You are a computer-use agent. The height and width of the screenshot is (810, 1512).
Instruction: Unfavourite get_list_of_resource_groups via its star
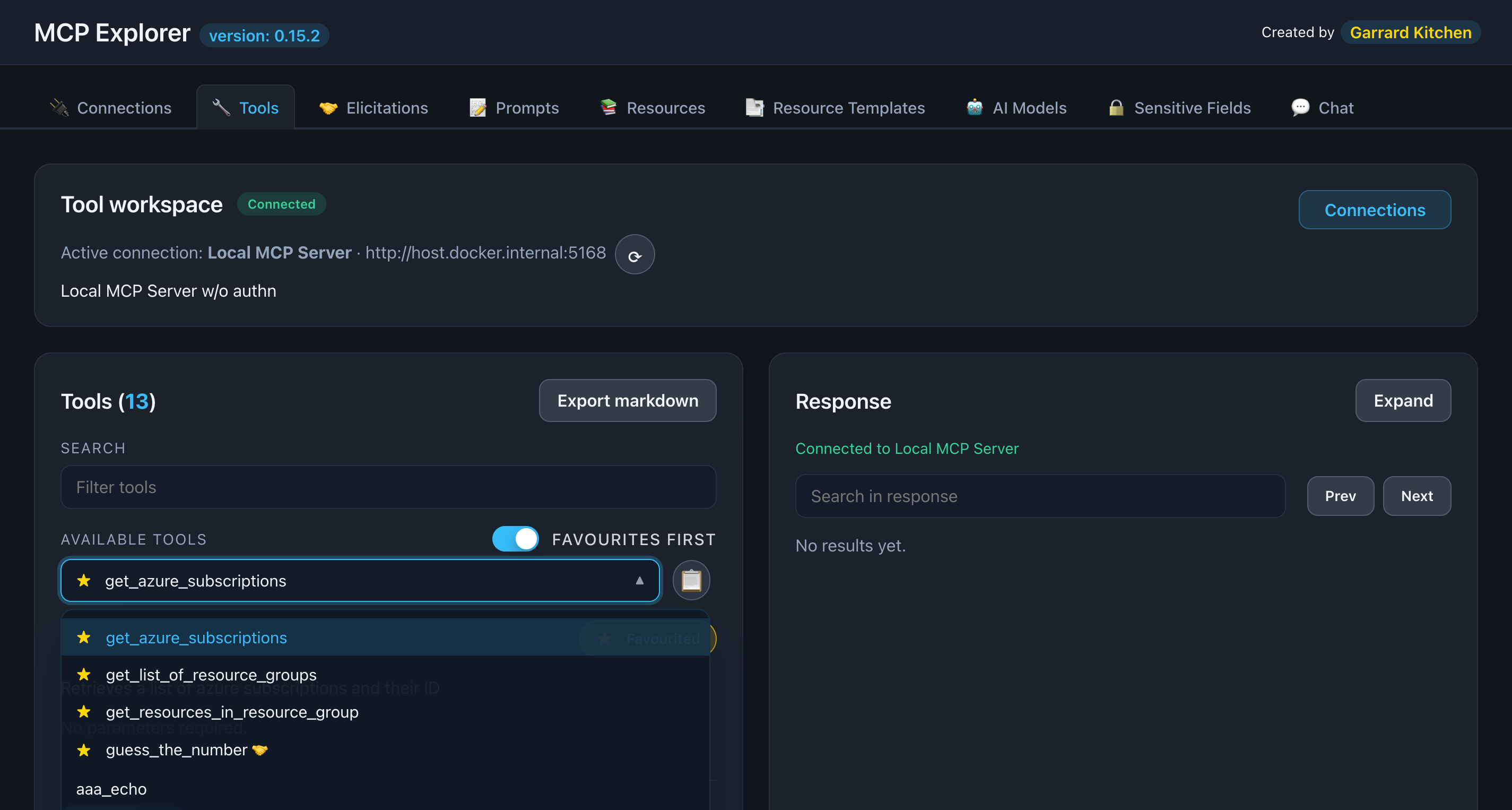[x=84, y=674]
